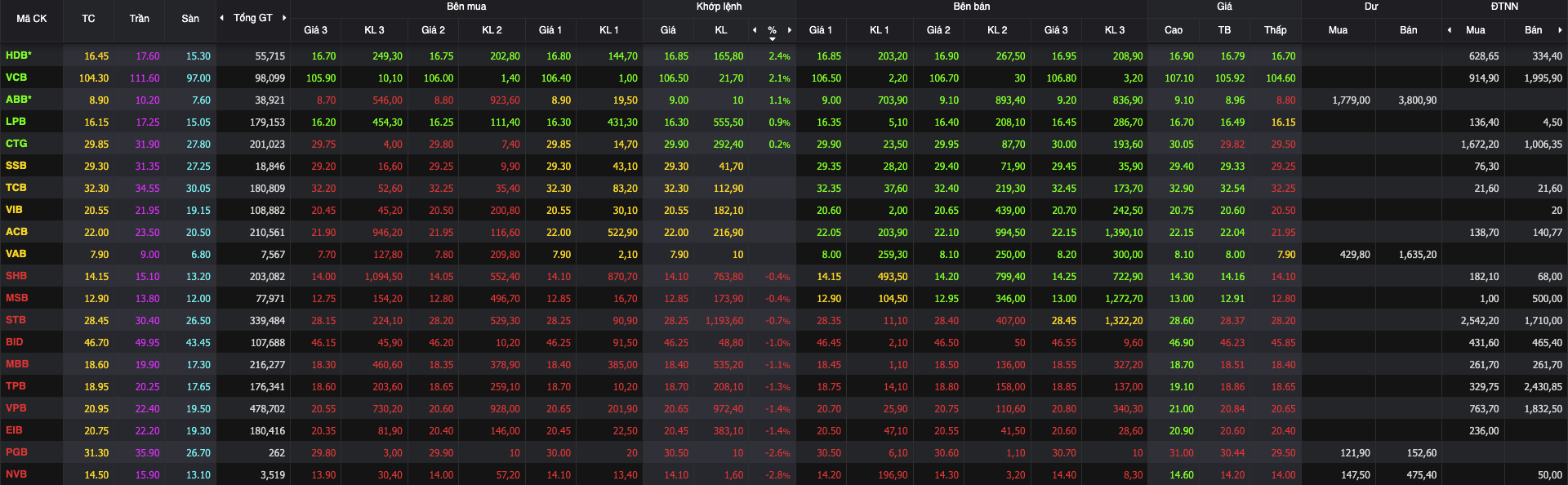Viewport: 1568px width, 485px height.
Task: Open the CTG ticker
Action: coord(16,144)
